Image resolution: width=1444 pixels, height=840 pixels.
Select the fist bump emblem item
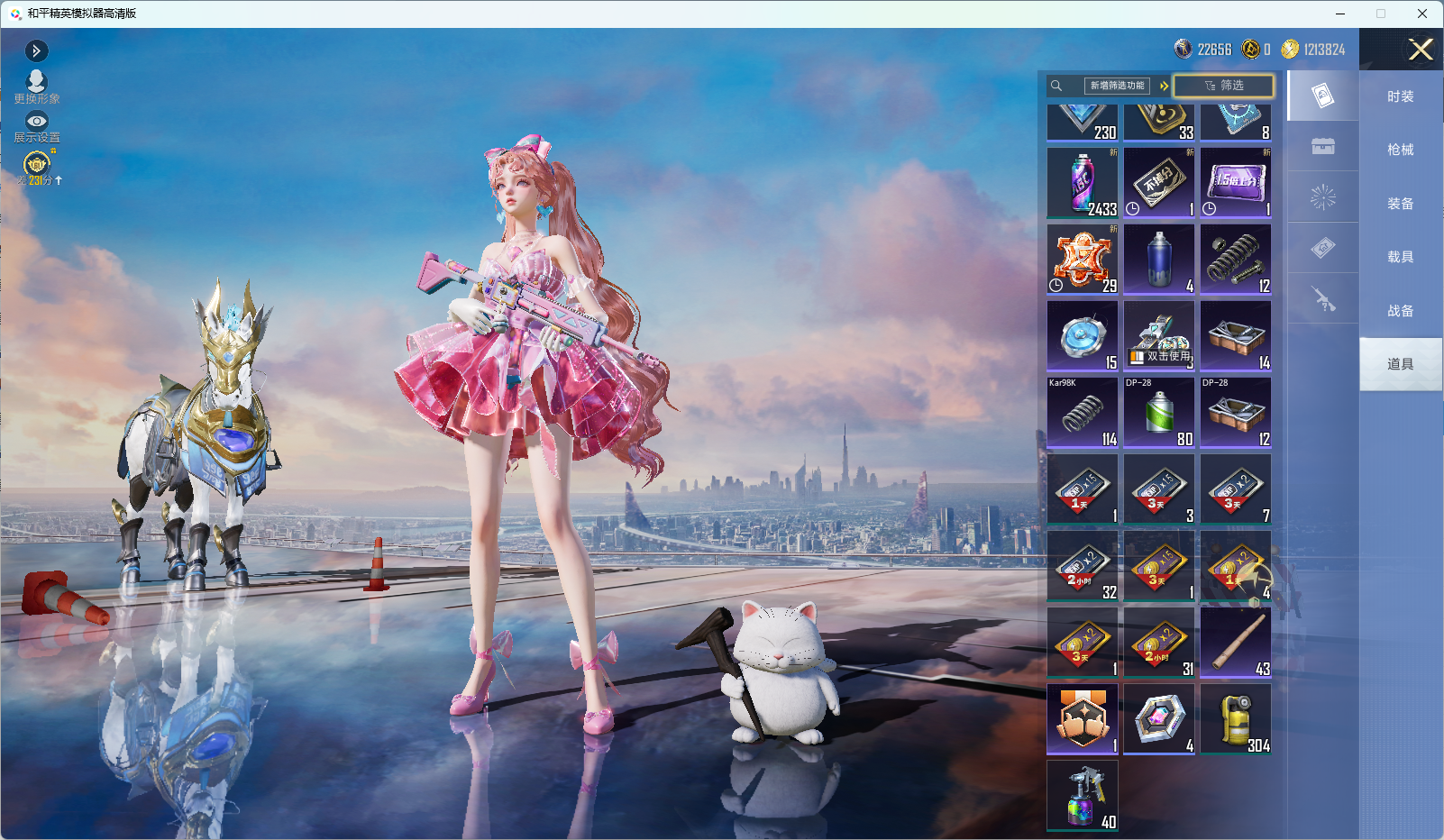(1083, 719)
